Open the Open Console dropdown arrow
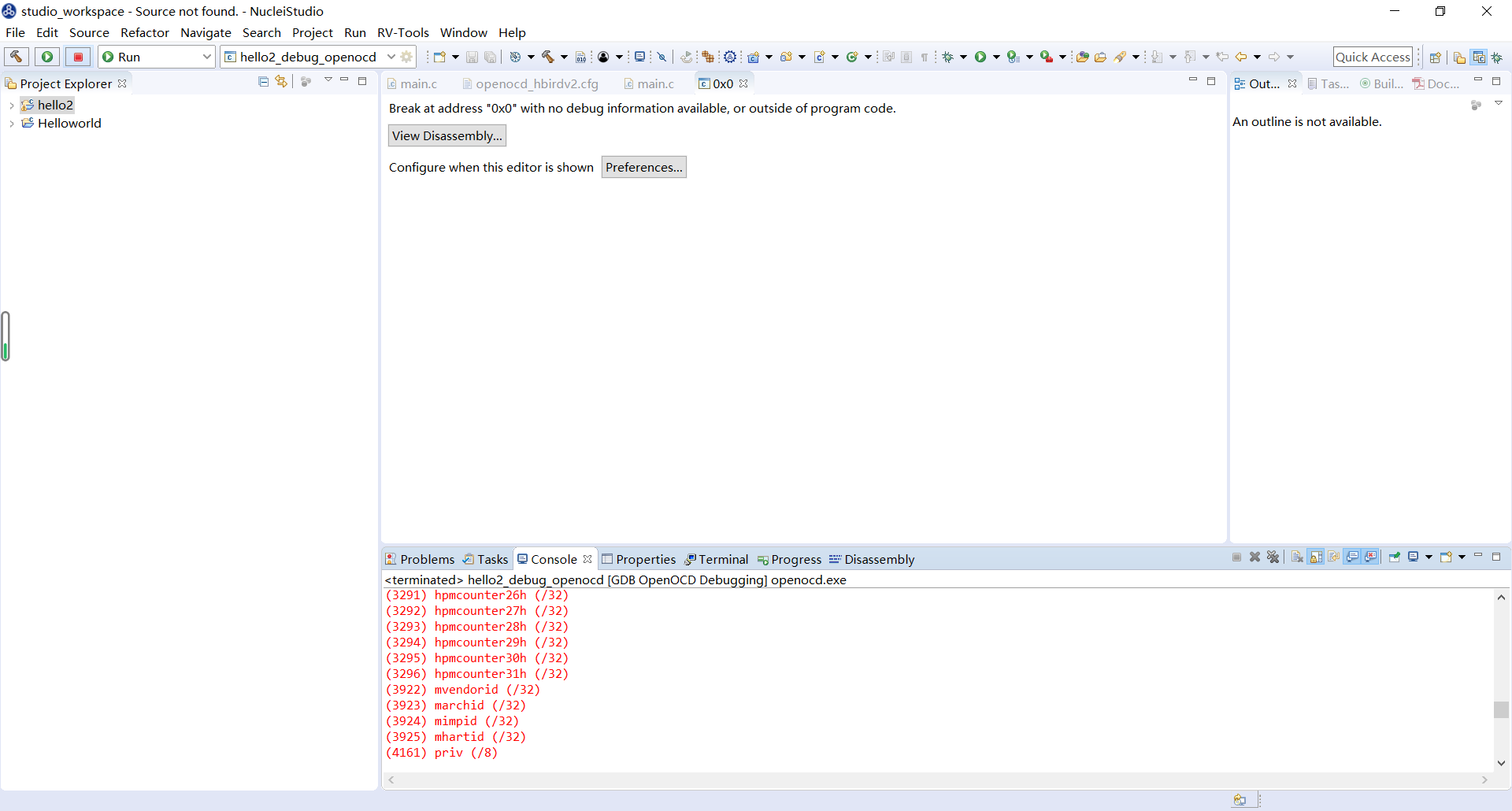 (1462, 557)
